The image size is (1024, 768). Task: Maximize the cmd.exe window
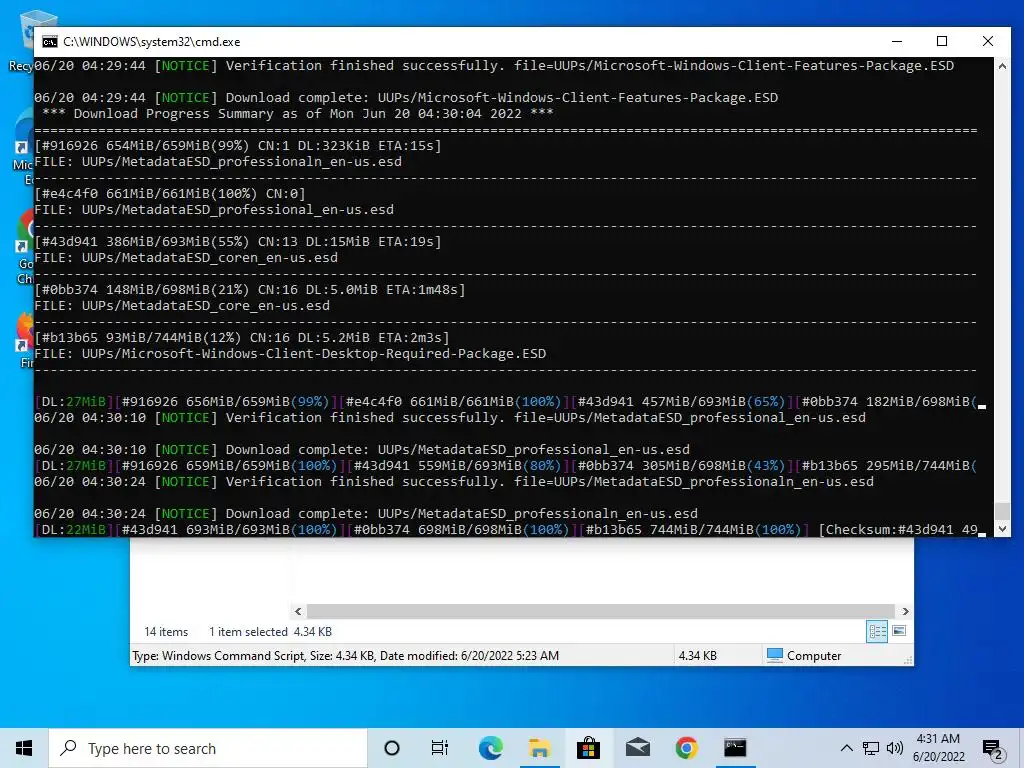[942, 41]
